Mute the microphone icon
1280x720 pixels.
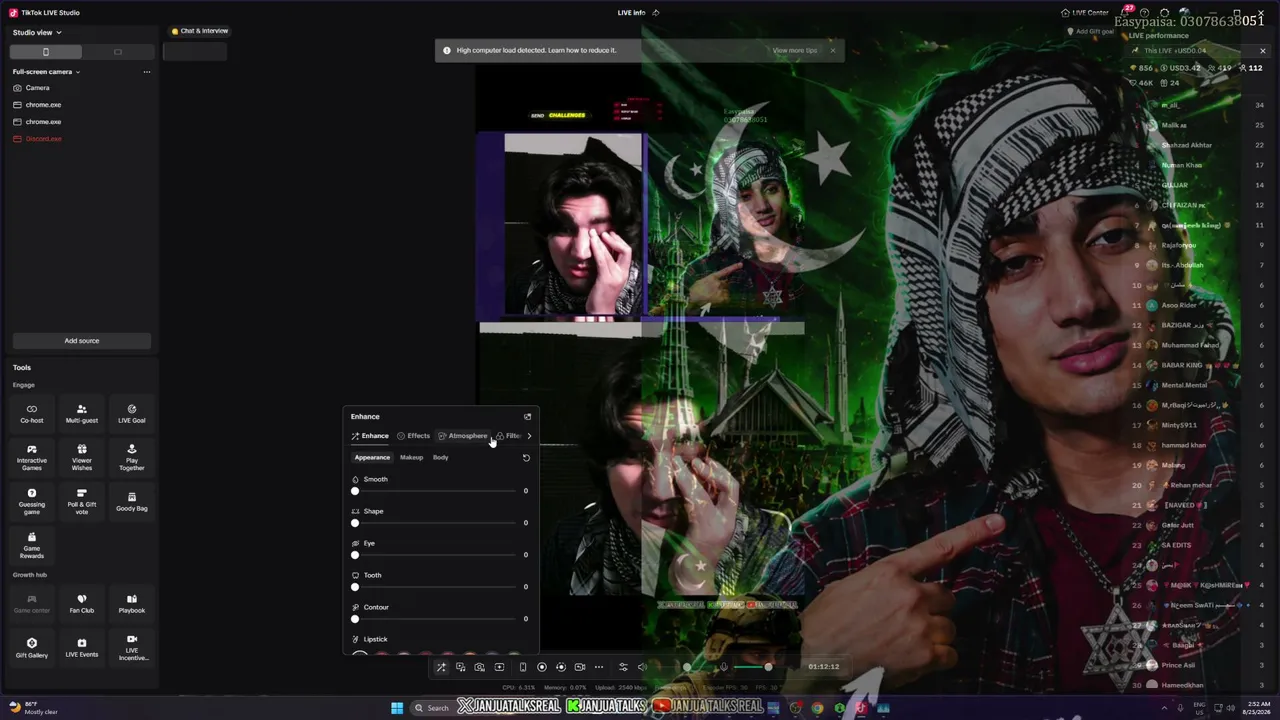[x=724, y=667]
